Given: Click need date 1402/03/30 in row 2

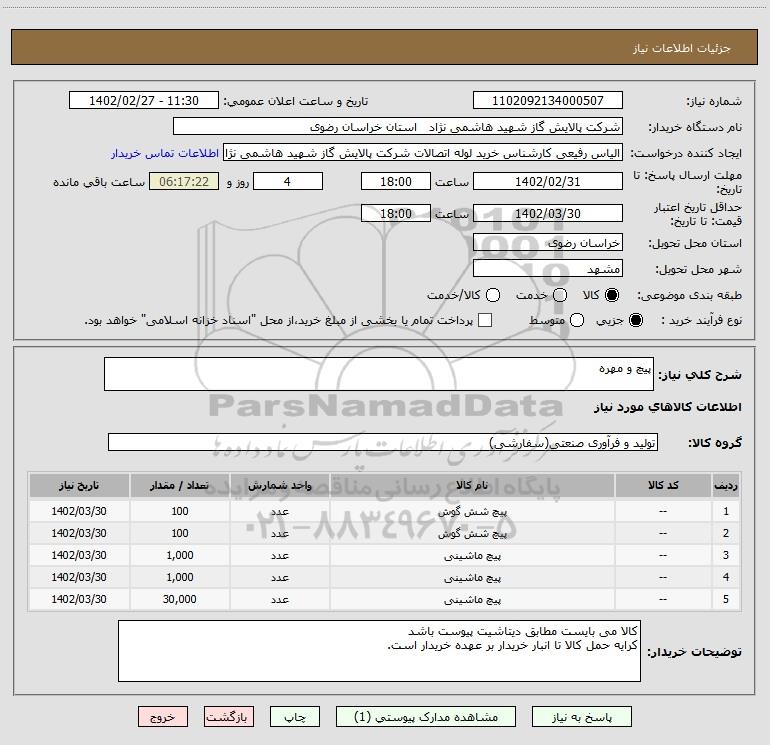Looking at the screenshot, I should (79, 533).
